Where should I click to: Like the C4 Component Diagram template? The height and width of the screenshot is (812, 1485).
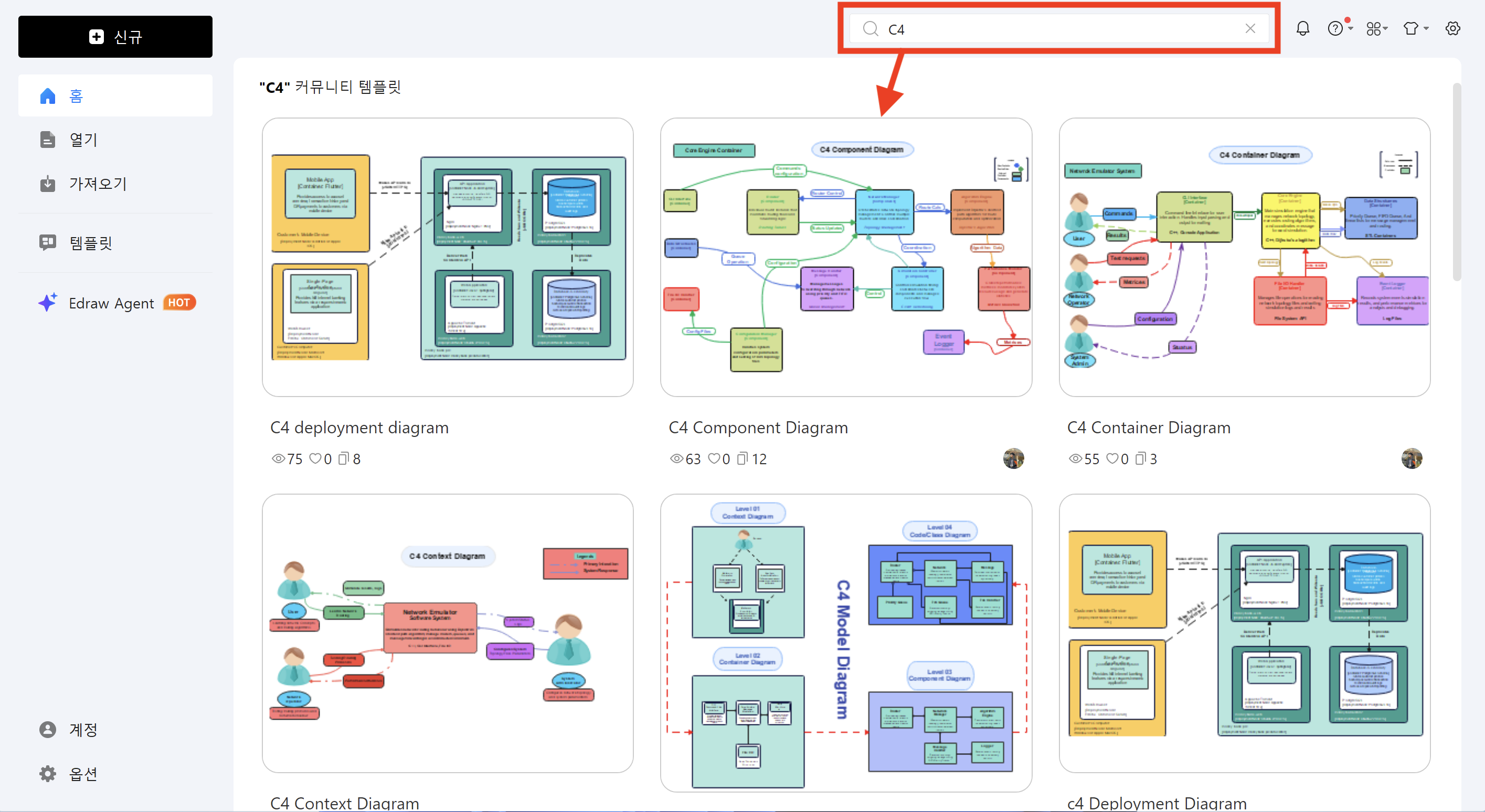coord(714,459)
